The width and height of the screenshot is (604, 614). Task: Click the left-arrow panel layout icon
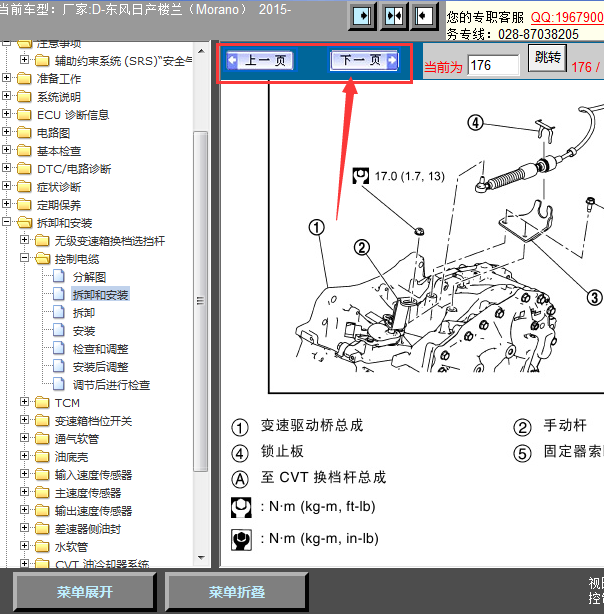coord(424,16)
